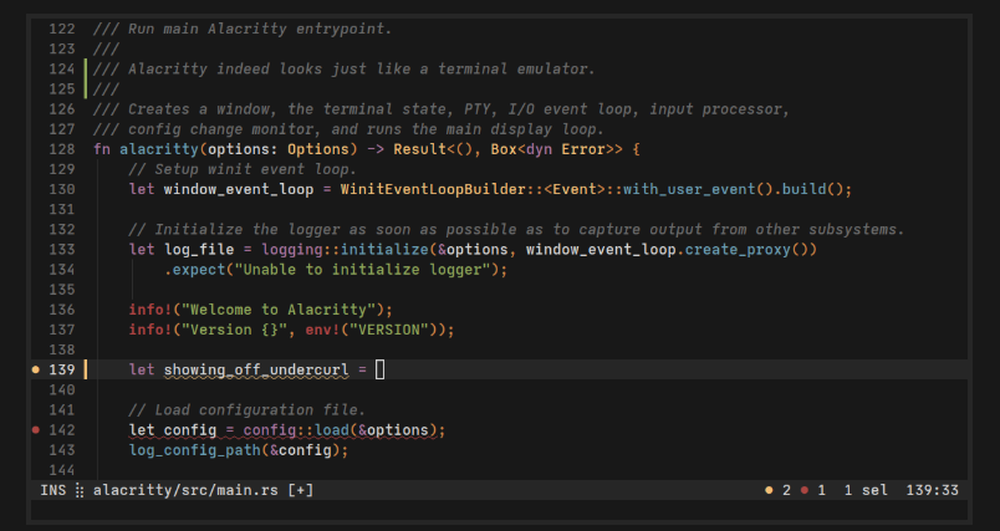This screenshot has height=531, width=1000.
Task: Click the window_event_loop variable on line 130
Action: click(x=239, y=189)
